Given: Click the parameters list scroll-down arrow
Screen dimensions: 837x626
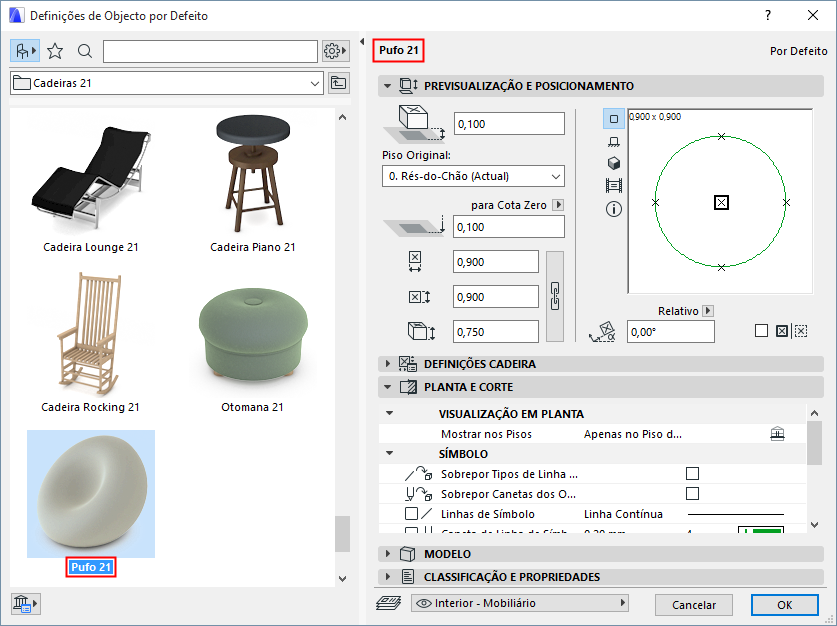Looking at the screenshot, I should (814, 525).
